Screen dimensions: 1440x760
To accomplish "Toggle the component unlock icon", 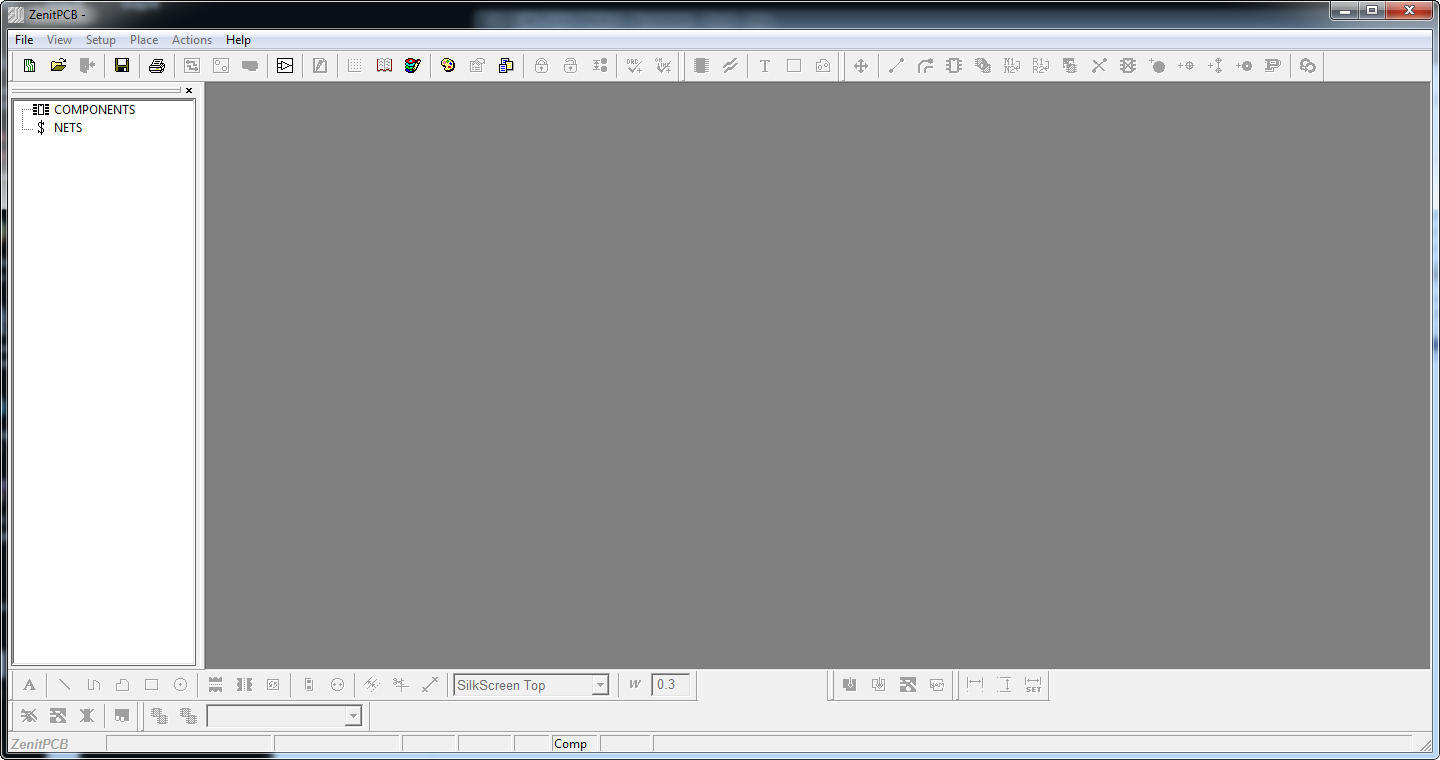I will tap(570, 65).
